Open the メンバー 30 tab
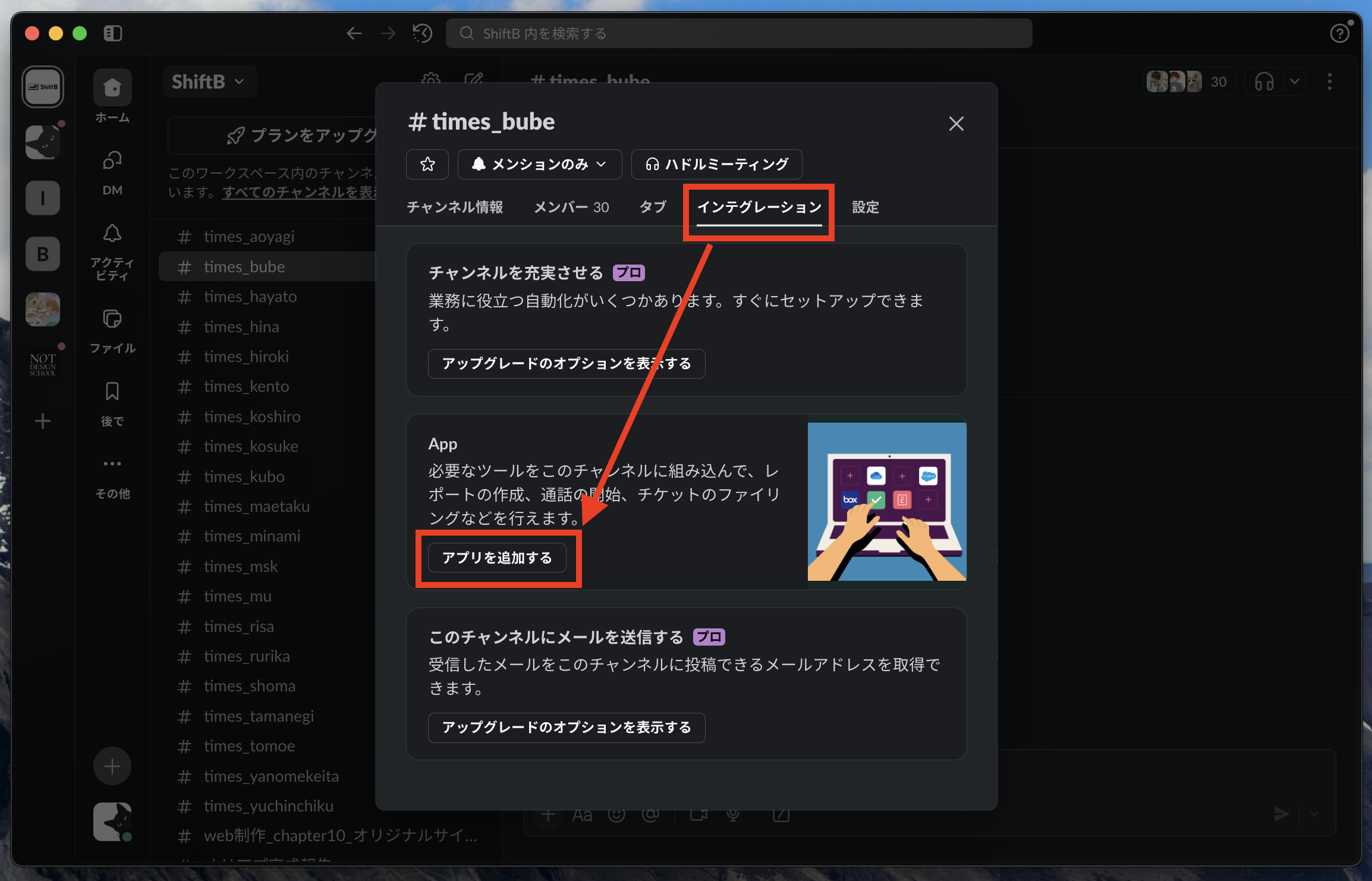The image size is (1372, 881). (x=571, y=207)
